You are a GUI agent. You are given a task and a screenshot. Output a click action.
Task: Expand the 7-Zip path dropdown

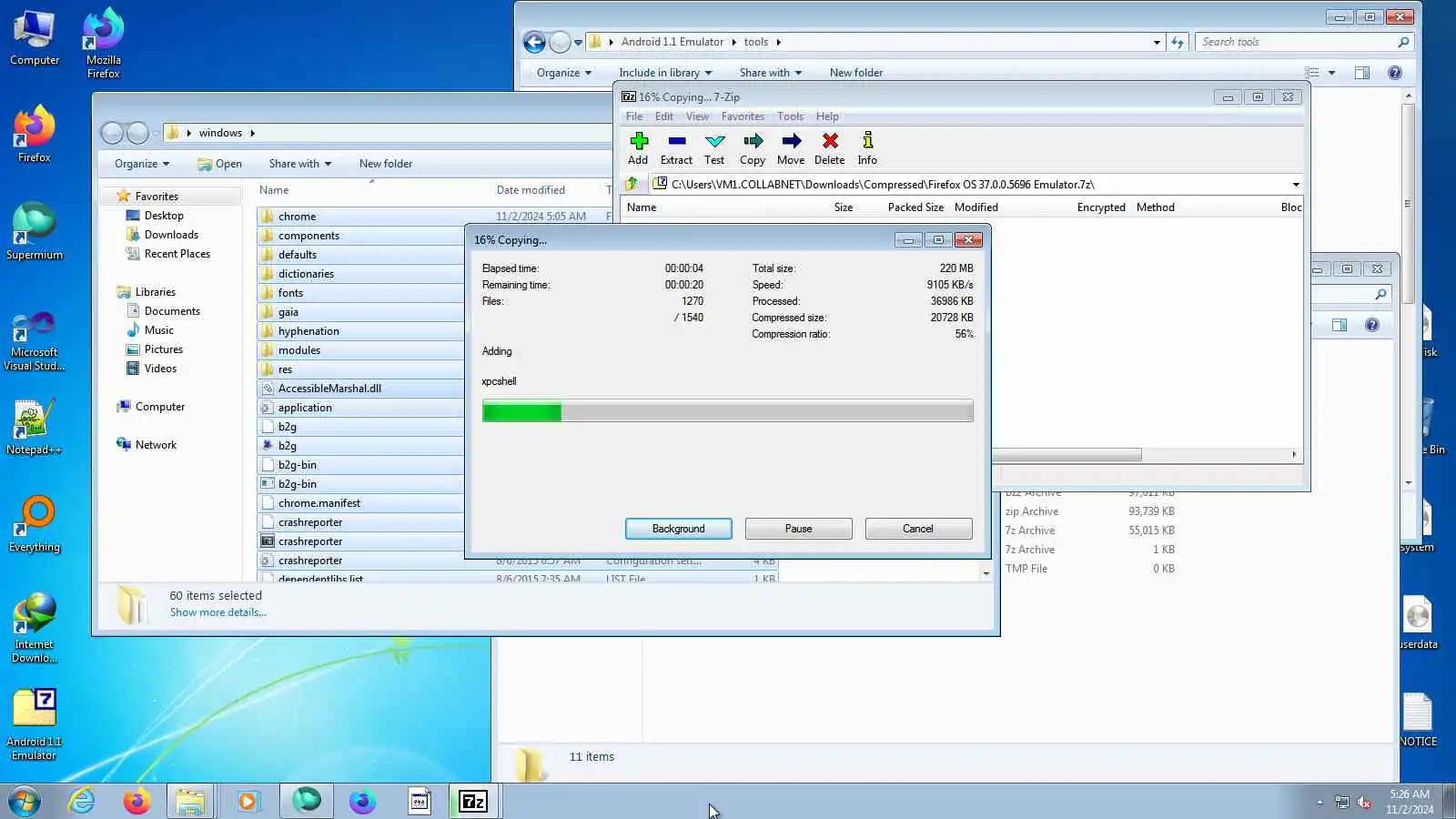[1296, 185]
